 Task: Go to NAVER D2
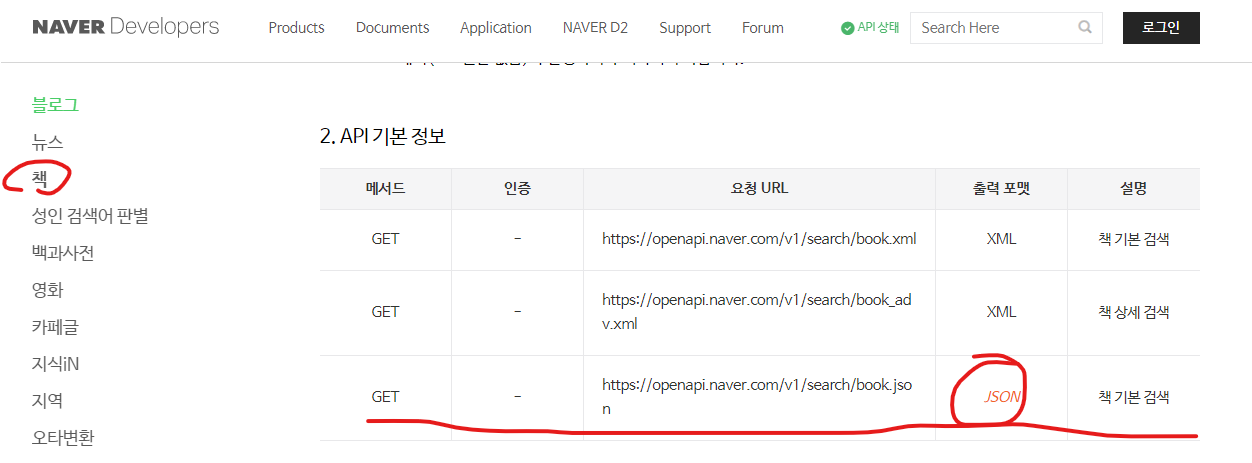tap(595, 28)
